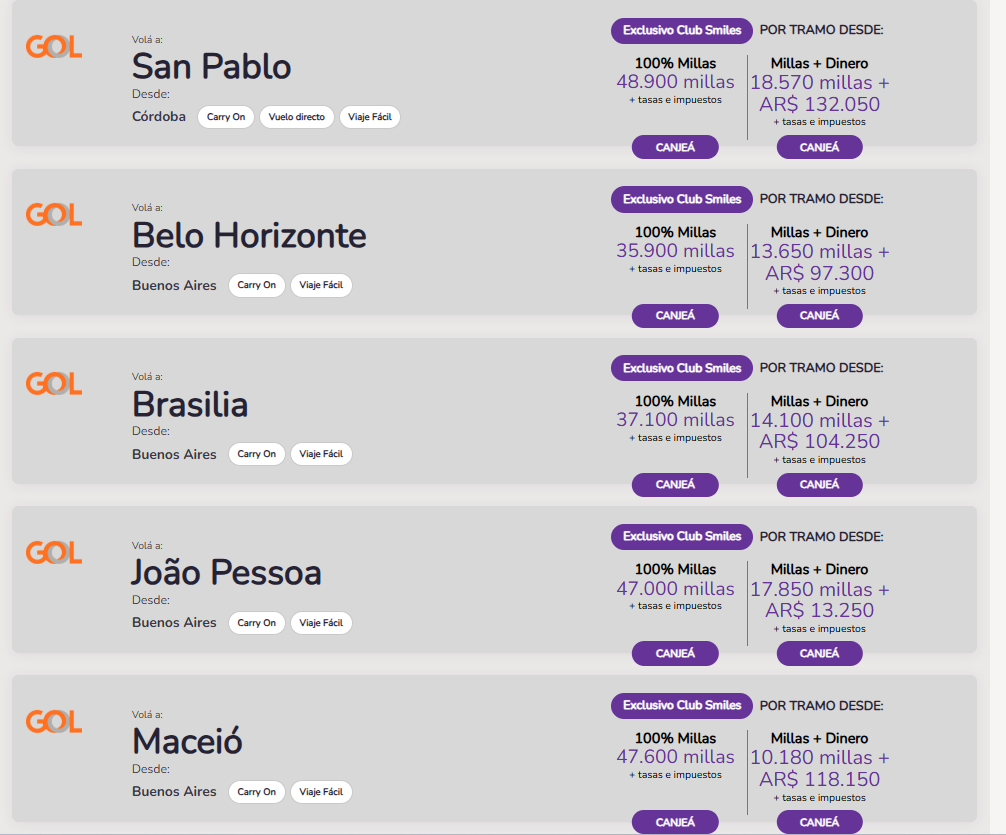Click the GOL logo on San Pablo card

tap(54, 46)
